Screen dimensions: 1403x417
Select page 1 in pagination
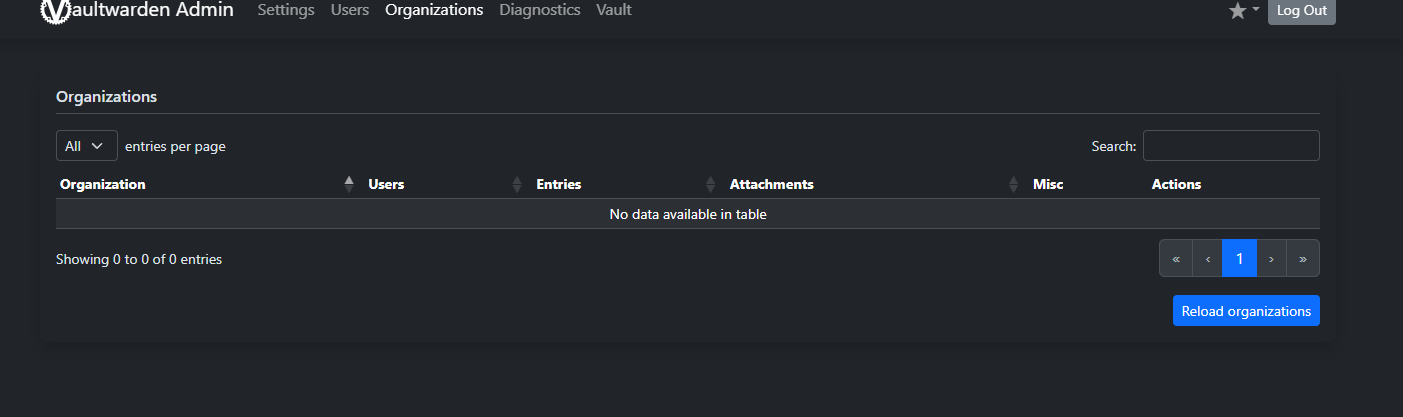tap(1239, 258)
